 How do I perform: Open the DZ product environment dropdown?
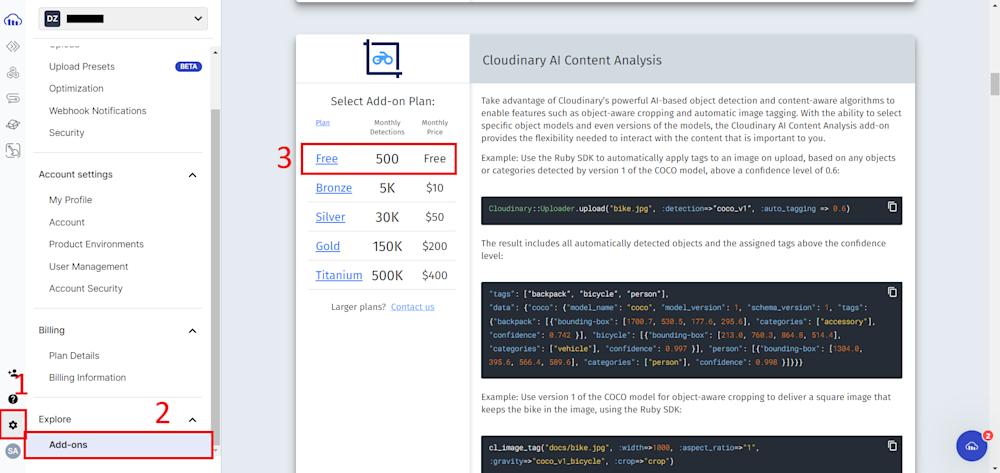click(123, 19)
